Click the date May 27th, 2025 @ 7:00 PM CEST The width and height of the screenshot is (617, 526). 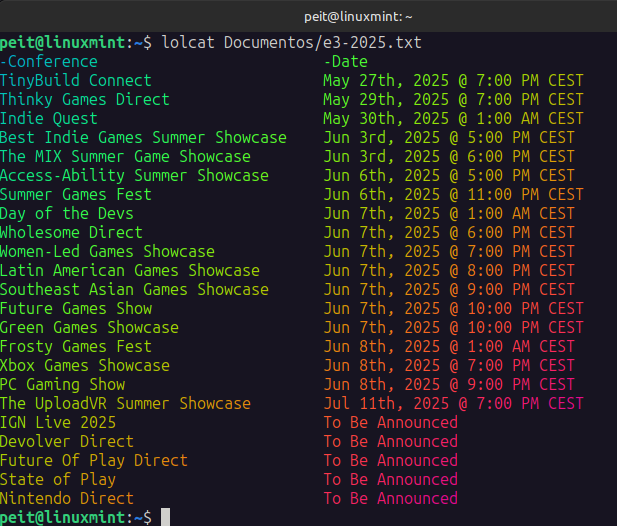click(453, 81)
